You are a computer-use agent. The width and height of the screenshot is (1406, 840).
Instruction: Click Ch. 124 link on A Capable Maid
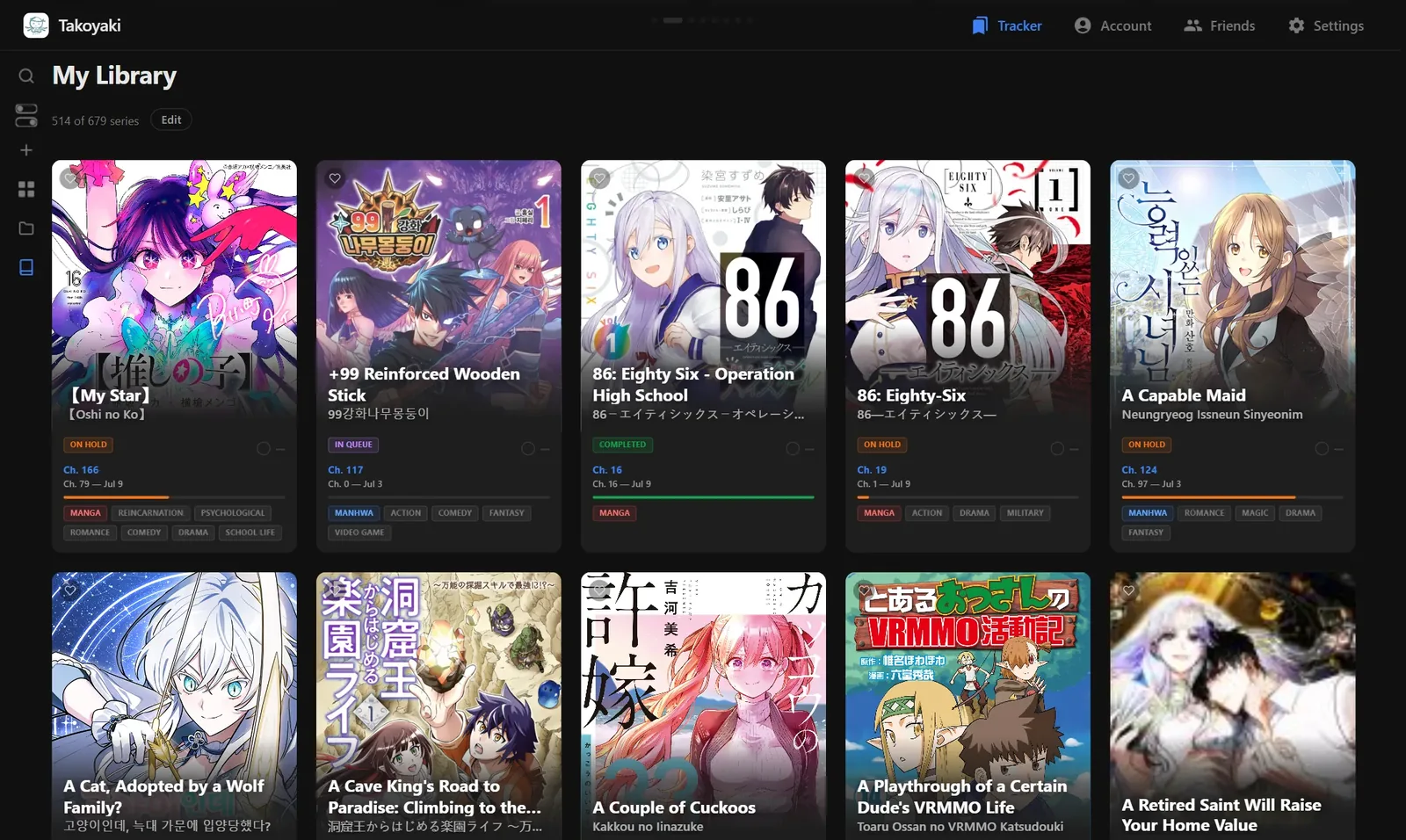tap(1139, 470)
